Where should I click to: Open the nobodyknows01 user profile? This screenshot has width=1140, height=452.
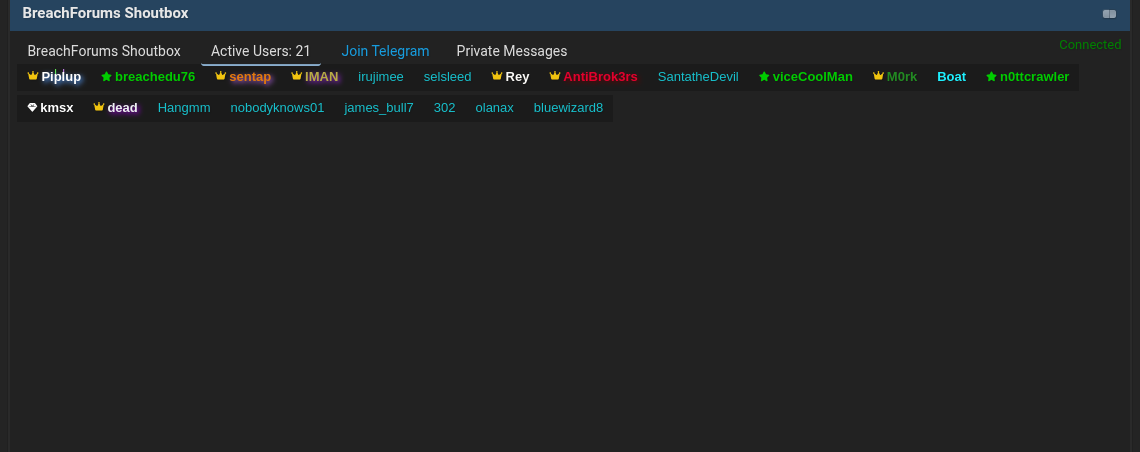[277, 108]
